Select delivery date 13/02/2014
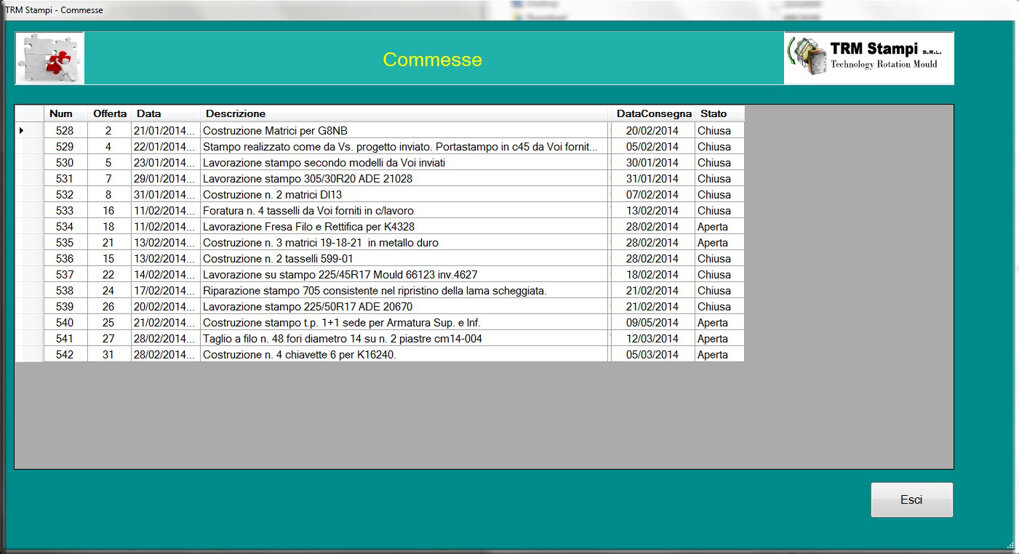This screenshot has width=1019, height=554. (653, 210)
